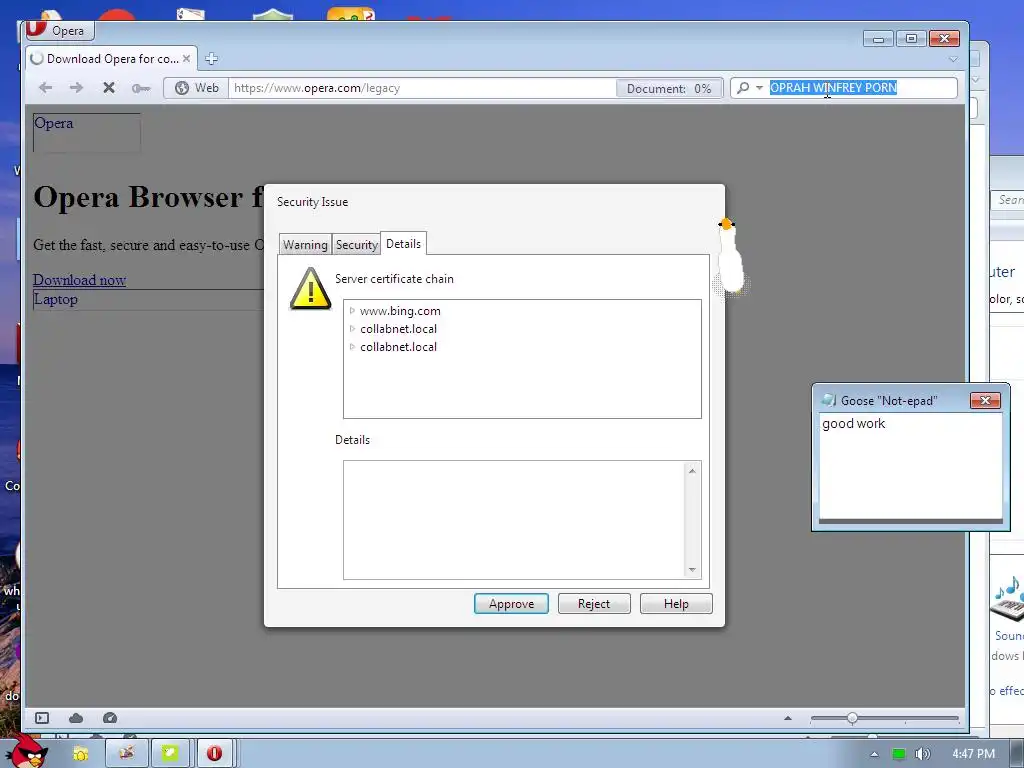Switch to the Warning tab
Image resolution: width=1024 pixels, height=768 pixels.
305,244
